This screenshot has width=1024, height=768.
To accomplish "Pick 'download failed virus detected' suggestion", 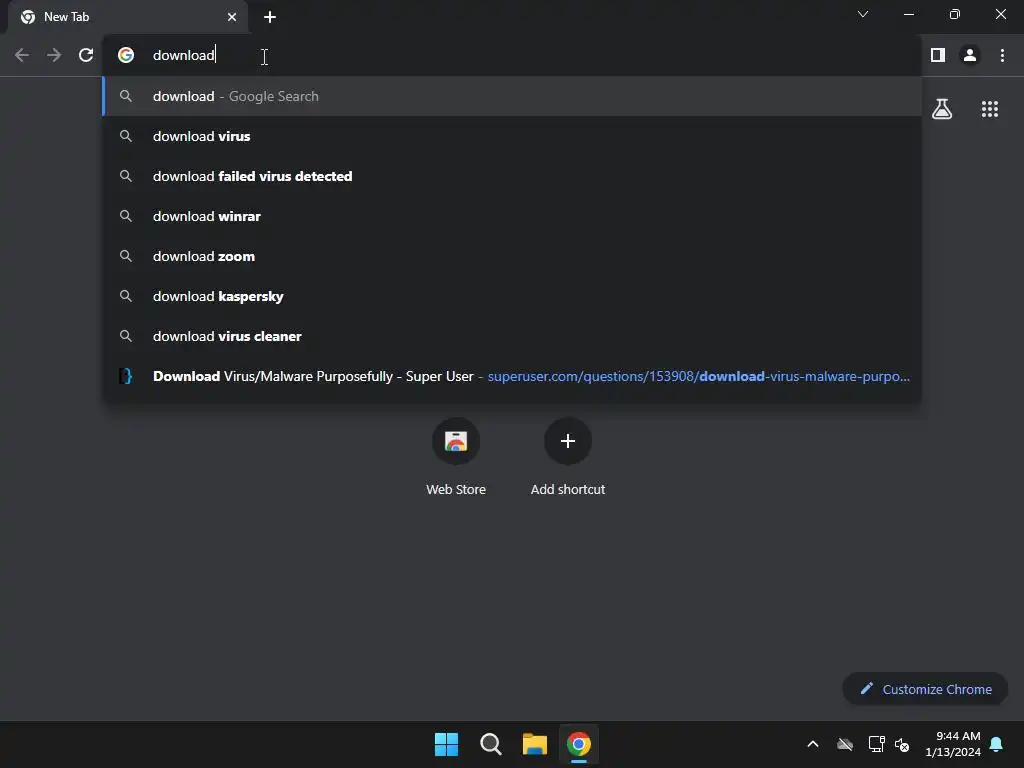I will (513, 176).
